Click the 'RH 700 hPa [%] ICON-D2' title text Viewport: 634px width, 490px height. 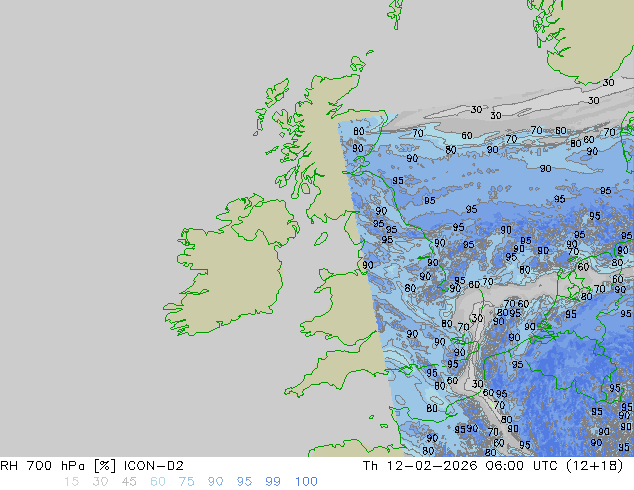(x=92, y=466)
